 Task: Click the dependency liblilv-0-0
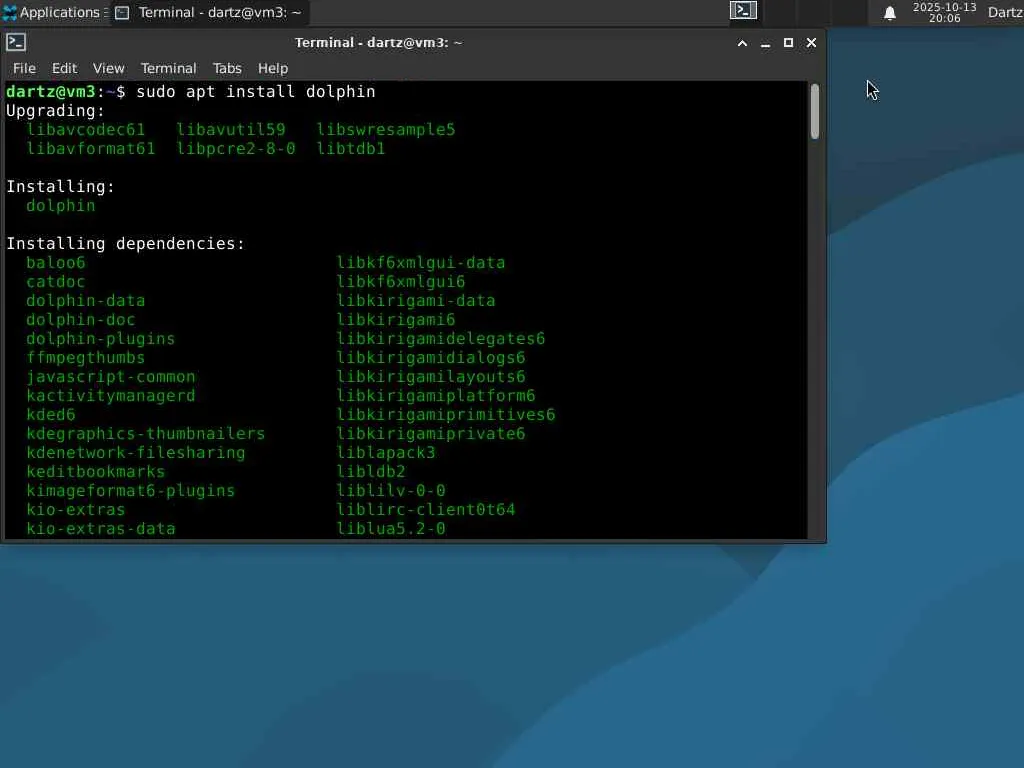(391, 490)
